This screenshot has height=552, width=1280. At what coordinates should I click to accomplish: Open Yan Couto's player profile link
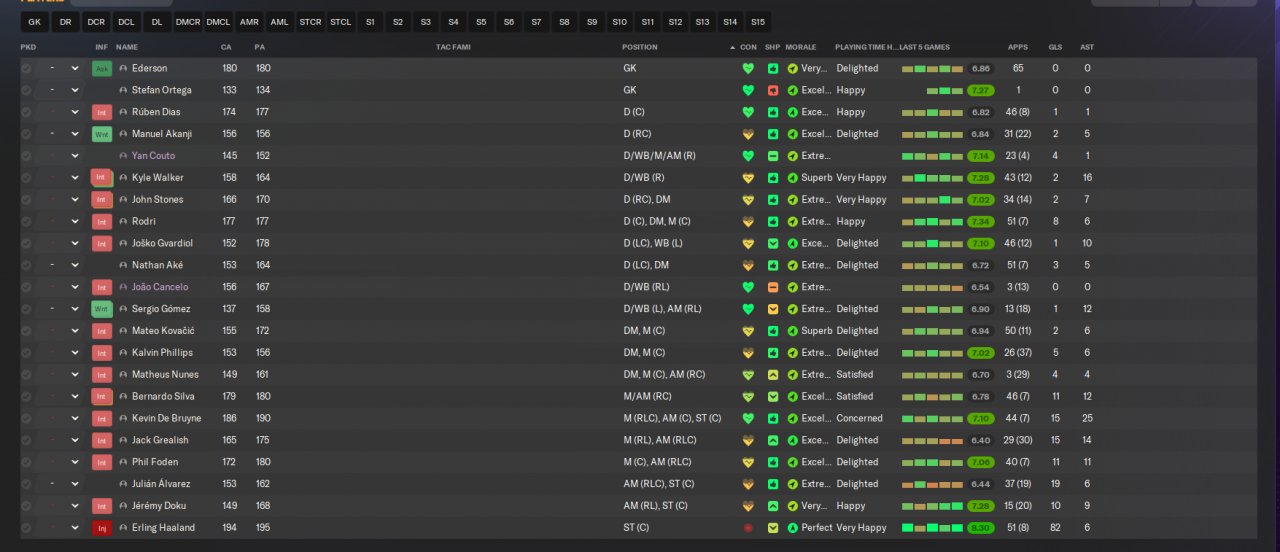pos(153,156)
